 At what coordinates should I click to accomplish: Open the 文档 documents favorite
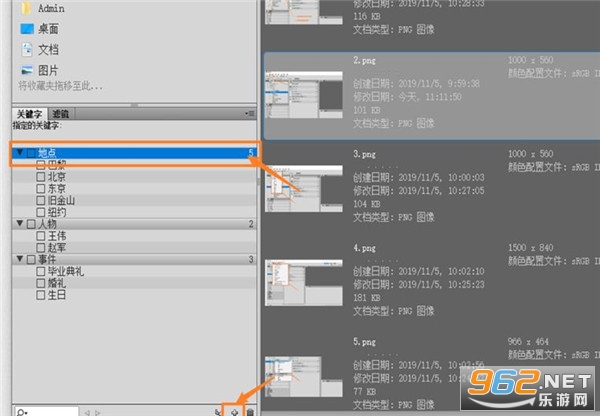[x=39, y=49]
